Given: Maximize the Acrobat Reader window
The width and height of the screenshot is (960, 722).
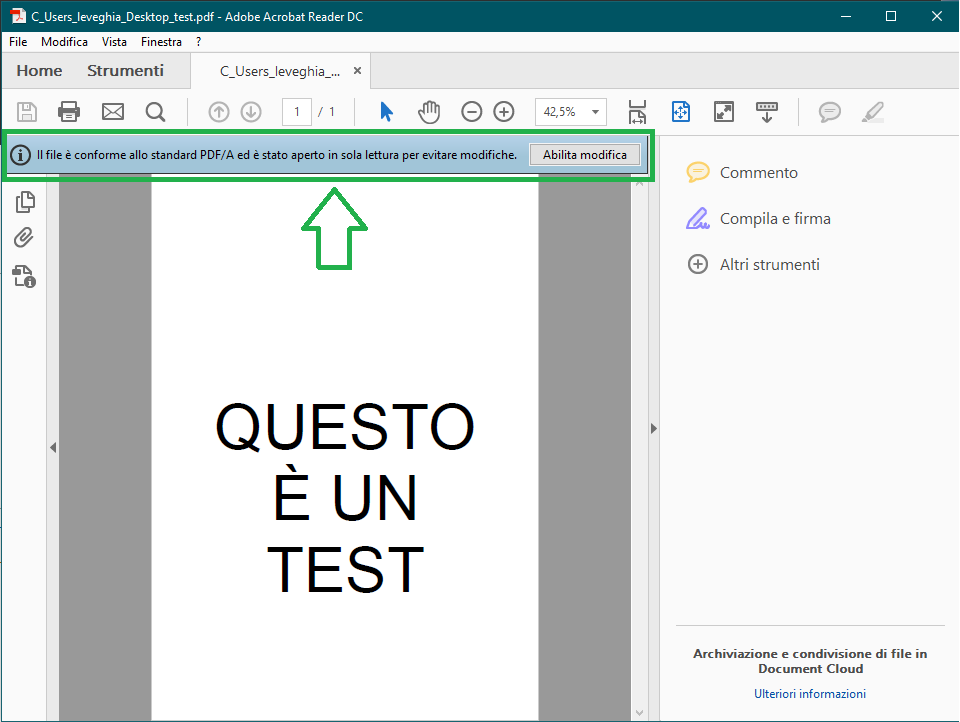Looking at the screenshot, I should point(891,17).
